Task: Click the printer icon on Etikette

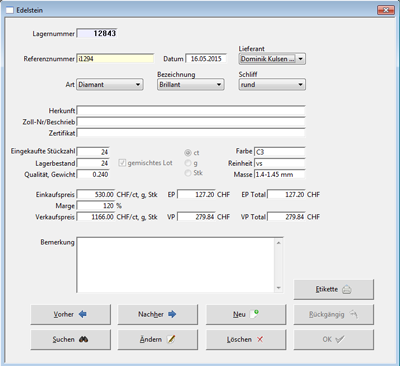Action: tap(347, 289)
